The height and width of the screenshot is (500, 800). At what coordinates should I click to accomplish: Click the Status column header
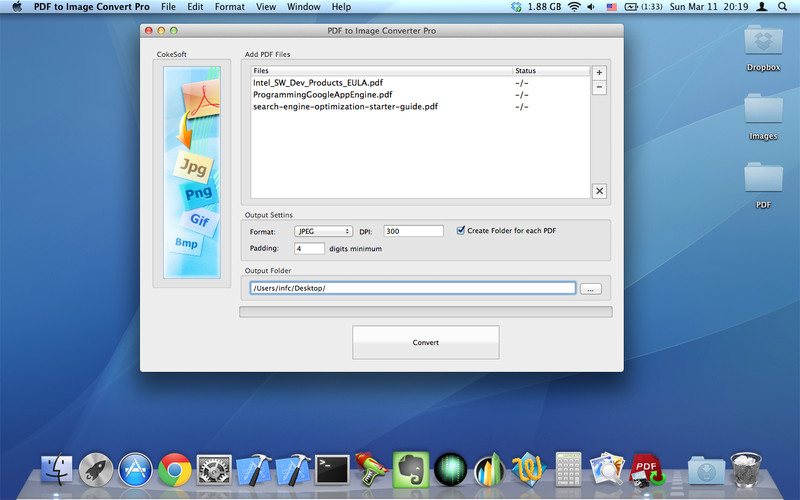(551, 70)
